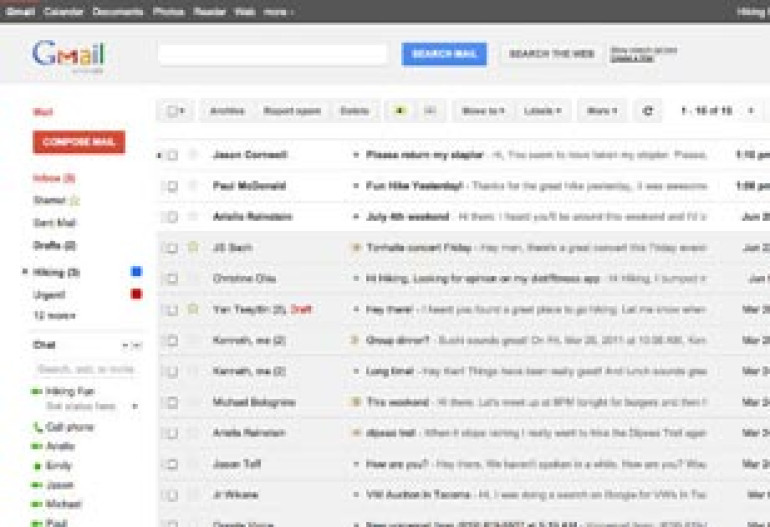The width and height of the screenshot is (770, 527).
Task: Click the Search the Web button
Action: (551, 54)
